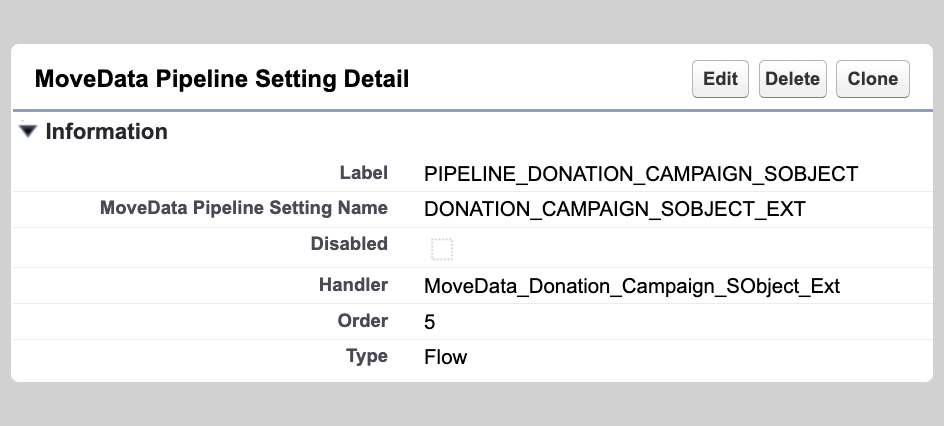Click the Information section heading text
Viewport: 944px width, 426px height.
[x=106, y=131]
